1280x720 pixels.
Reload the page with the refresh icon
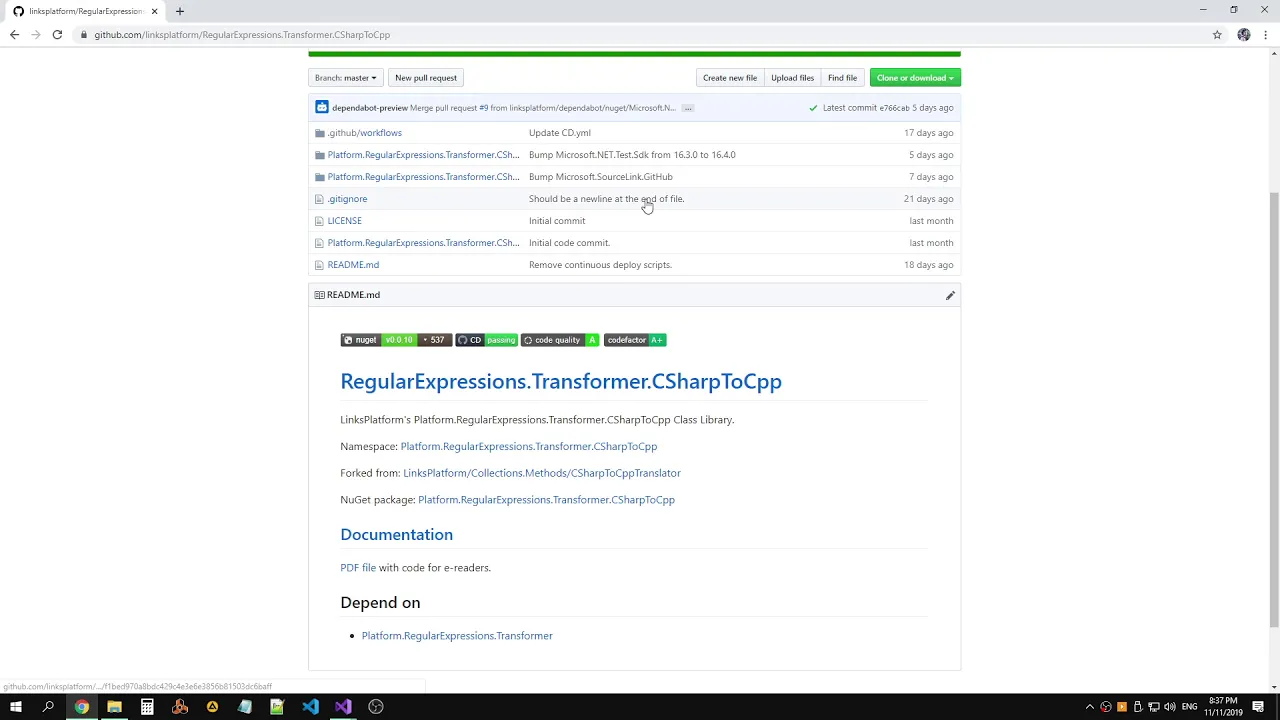[x=57, y=35]
